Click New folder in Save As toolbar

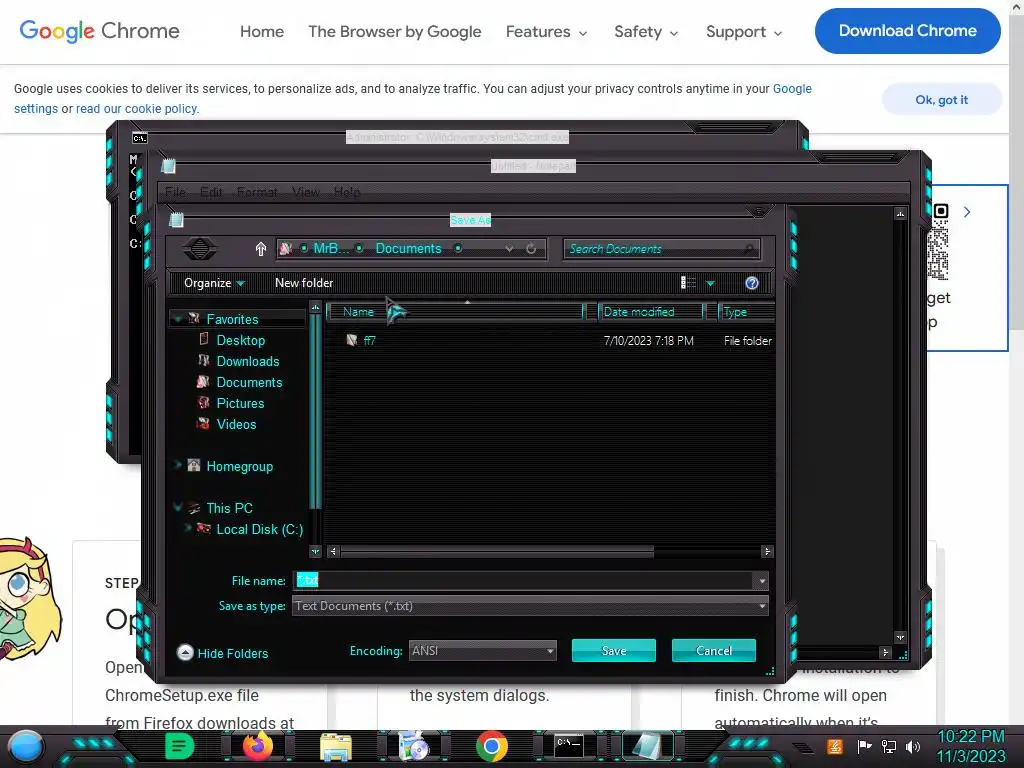tap(304, 283)
